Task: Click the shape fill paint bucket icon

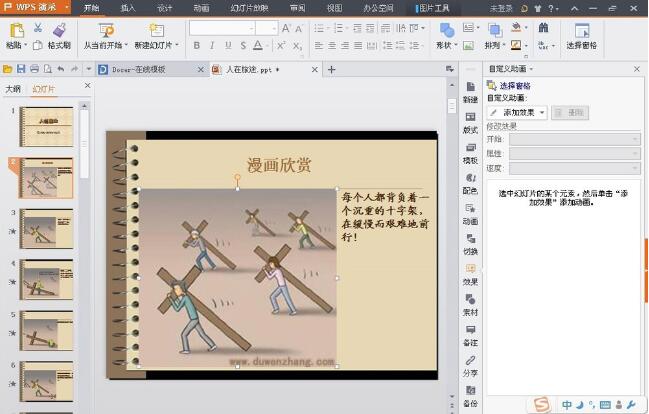Action: 516,27
